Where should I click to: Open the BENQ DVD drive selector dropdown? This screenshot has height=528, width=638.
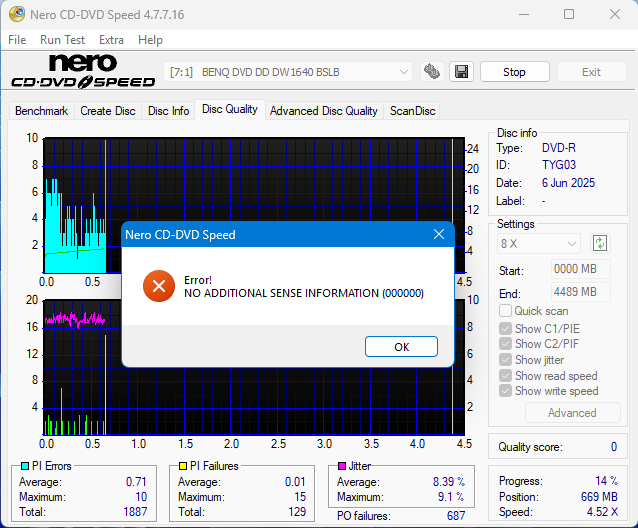pyautogui.click(x=288, y=72)
